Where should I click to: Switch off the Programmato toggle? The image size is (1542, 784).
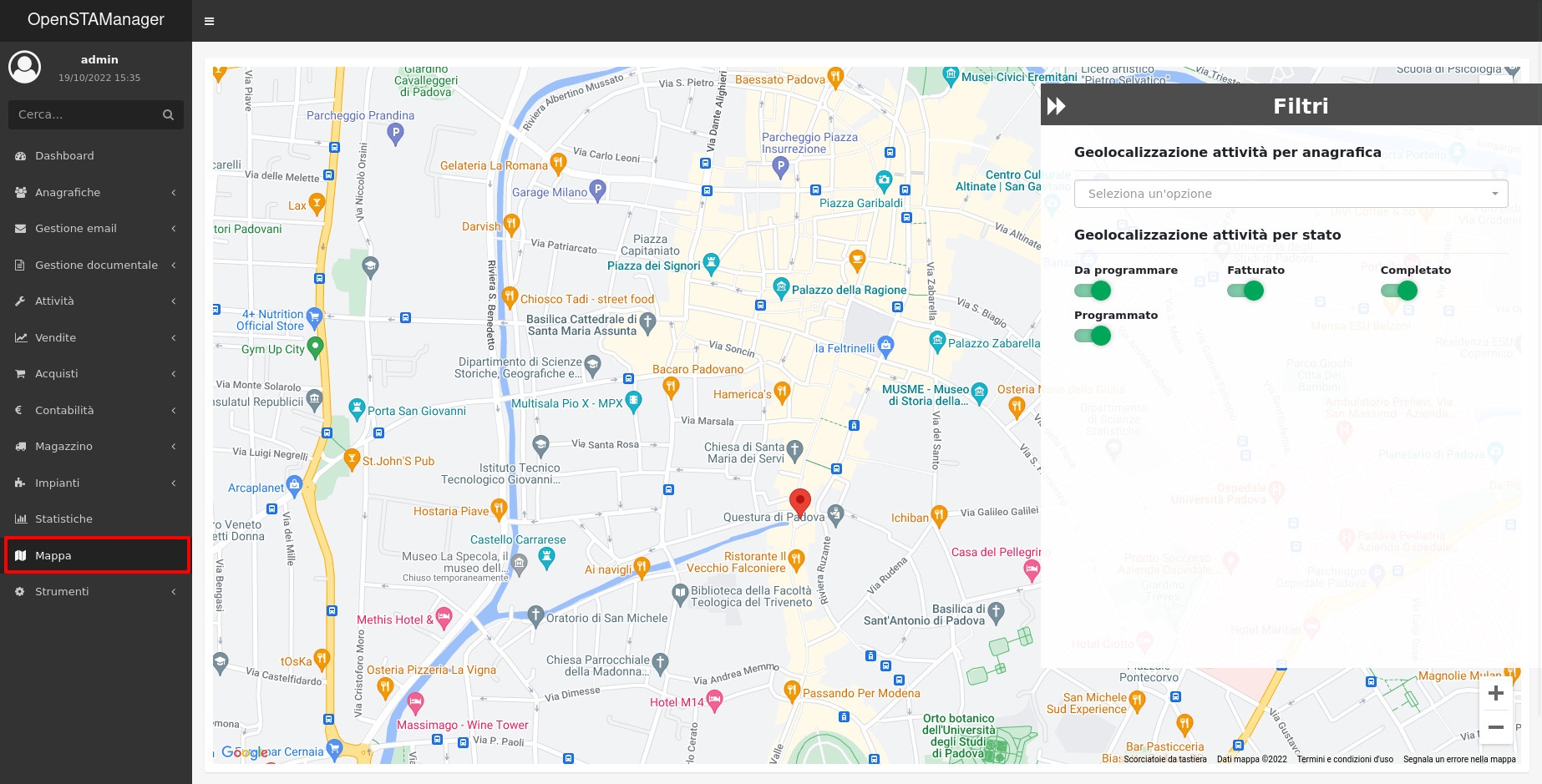coord(1093,336)
